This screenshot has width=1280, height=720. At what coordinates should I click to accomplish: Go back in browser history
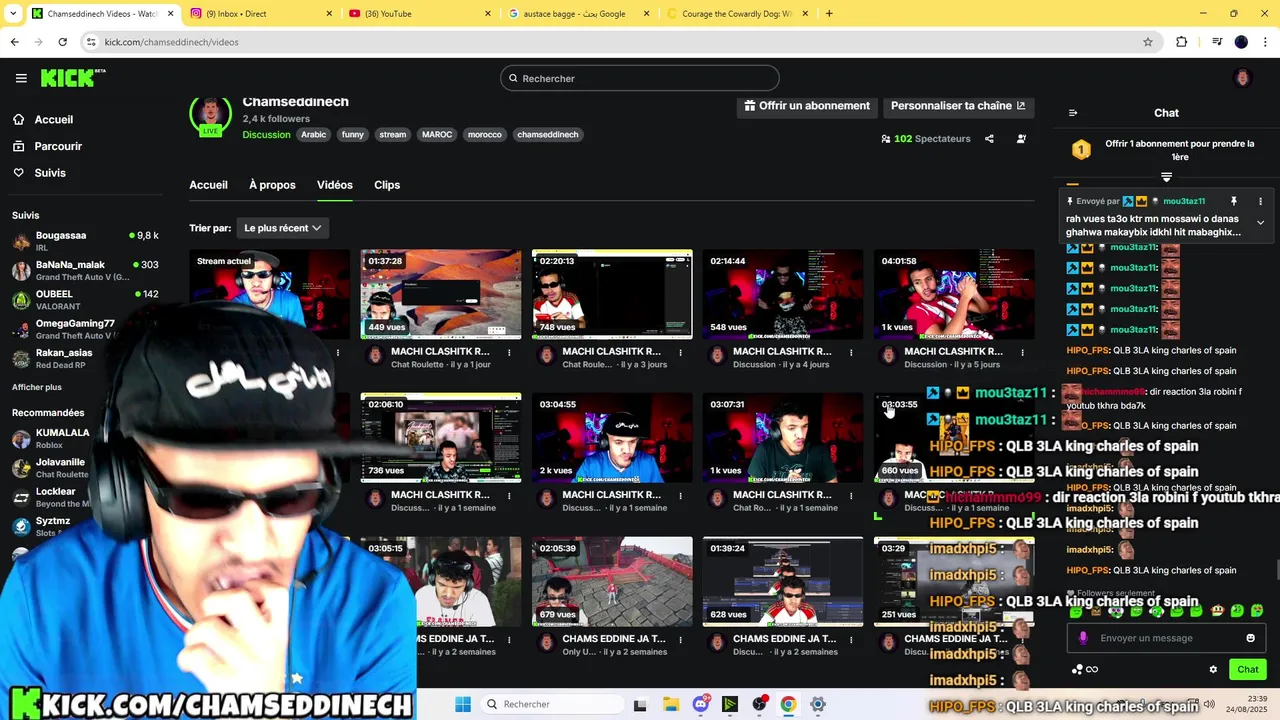(14, 42)
